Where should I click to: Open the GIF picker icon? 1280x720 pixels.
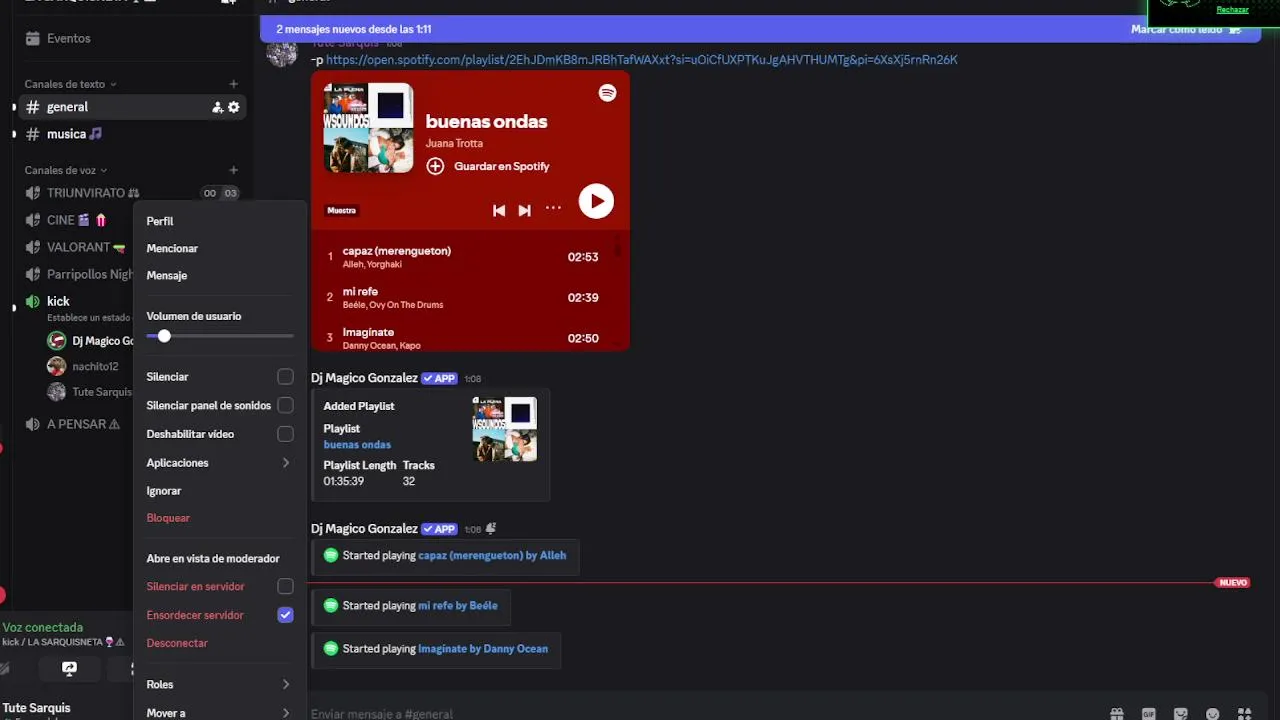click(x=1149, y=714)
